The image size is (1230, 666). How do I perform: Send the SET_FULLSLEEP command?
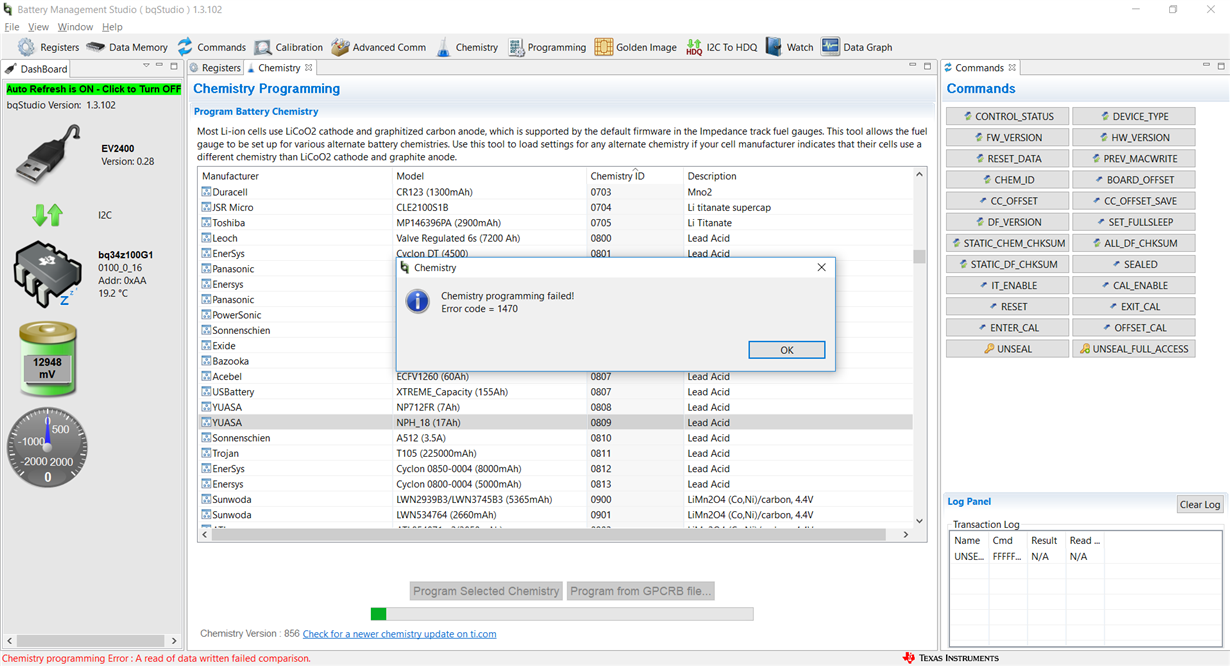coord(1133,222)
